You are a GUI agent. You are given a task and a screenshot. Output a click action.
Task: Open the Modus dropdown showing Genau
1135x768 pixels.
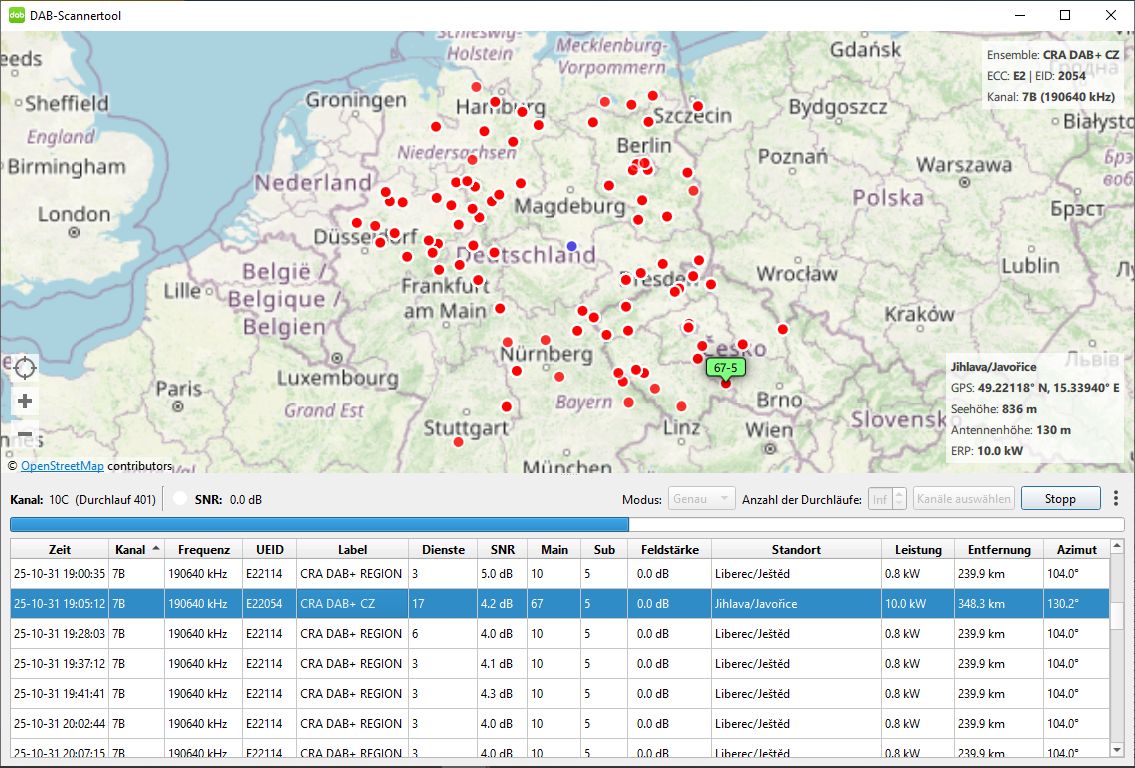point(703,498)
